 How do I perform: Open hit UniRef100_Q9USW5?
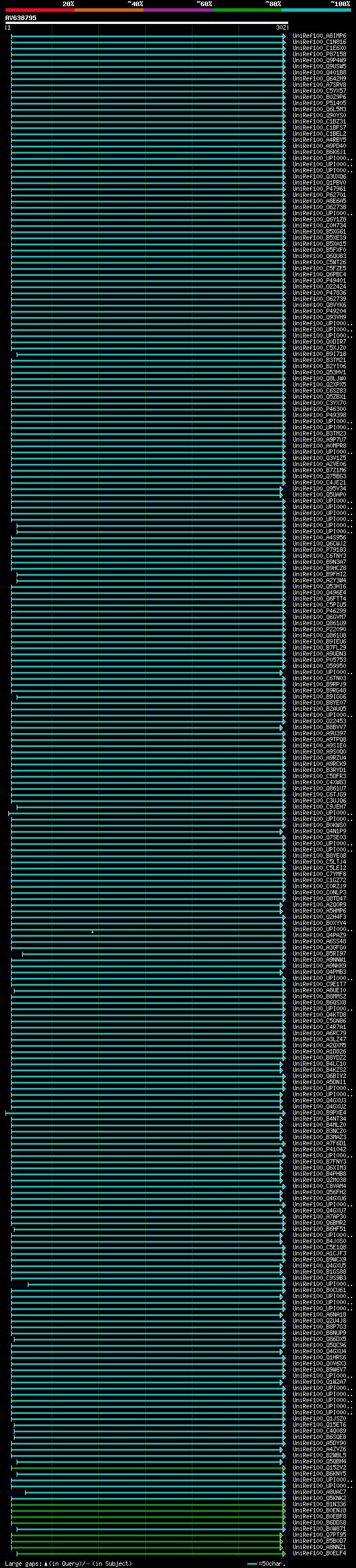coord(319,66)
